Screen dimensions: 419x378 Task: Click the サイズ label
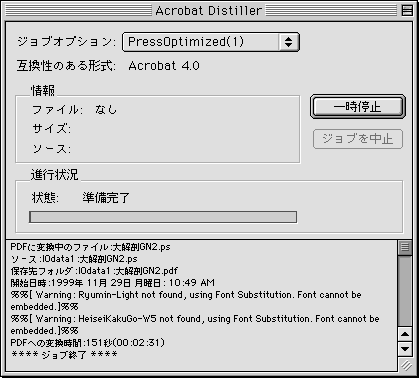[x=51, y=129]
